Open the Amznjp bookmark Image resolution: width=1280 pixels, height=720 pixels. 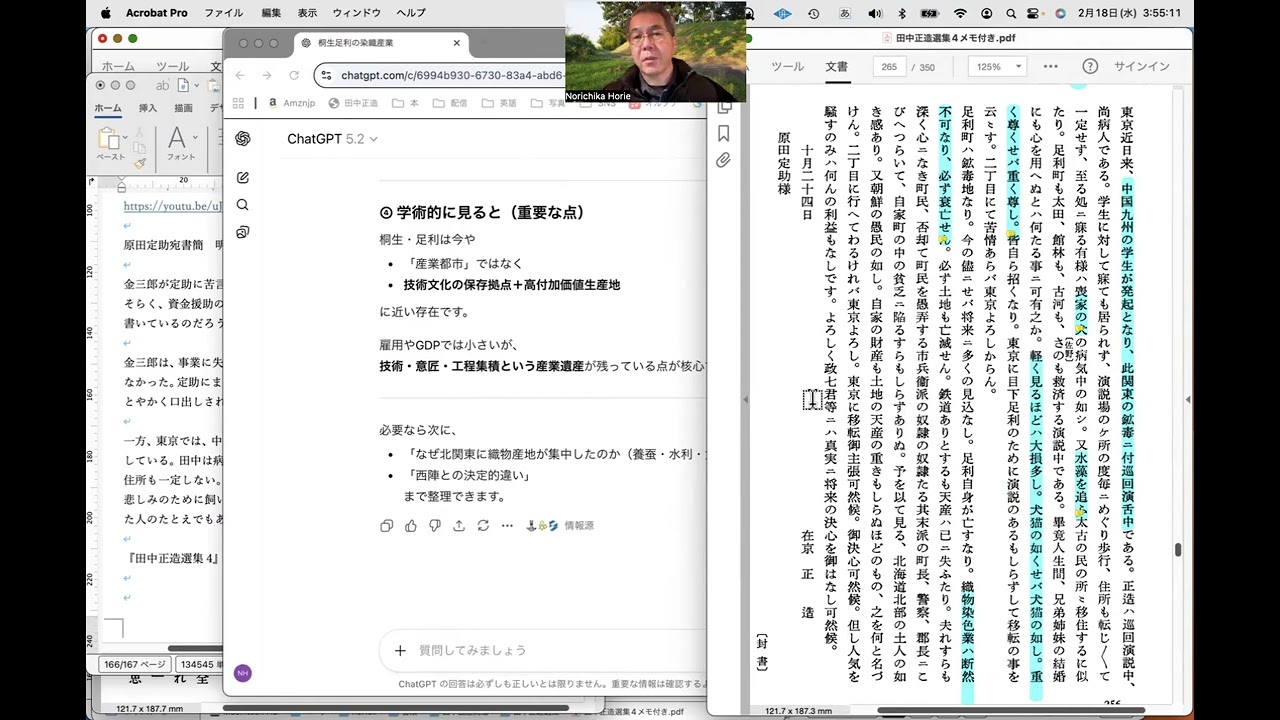coord(292,103)
